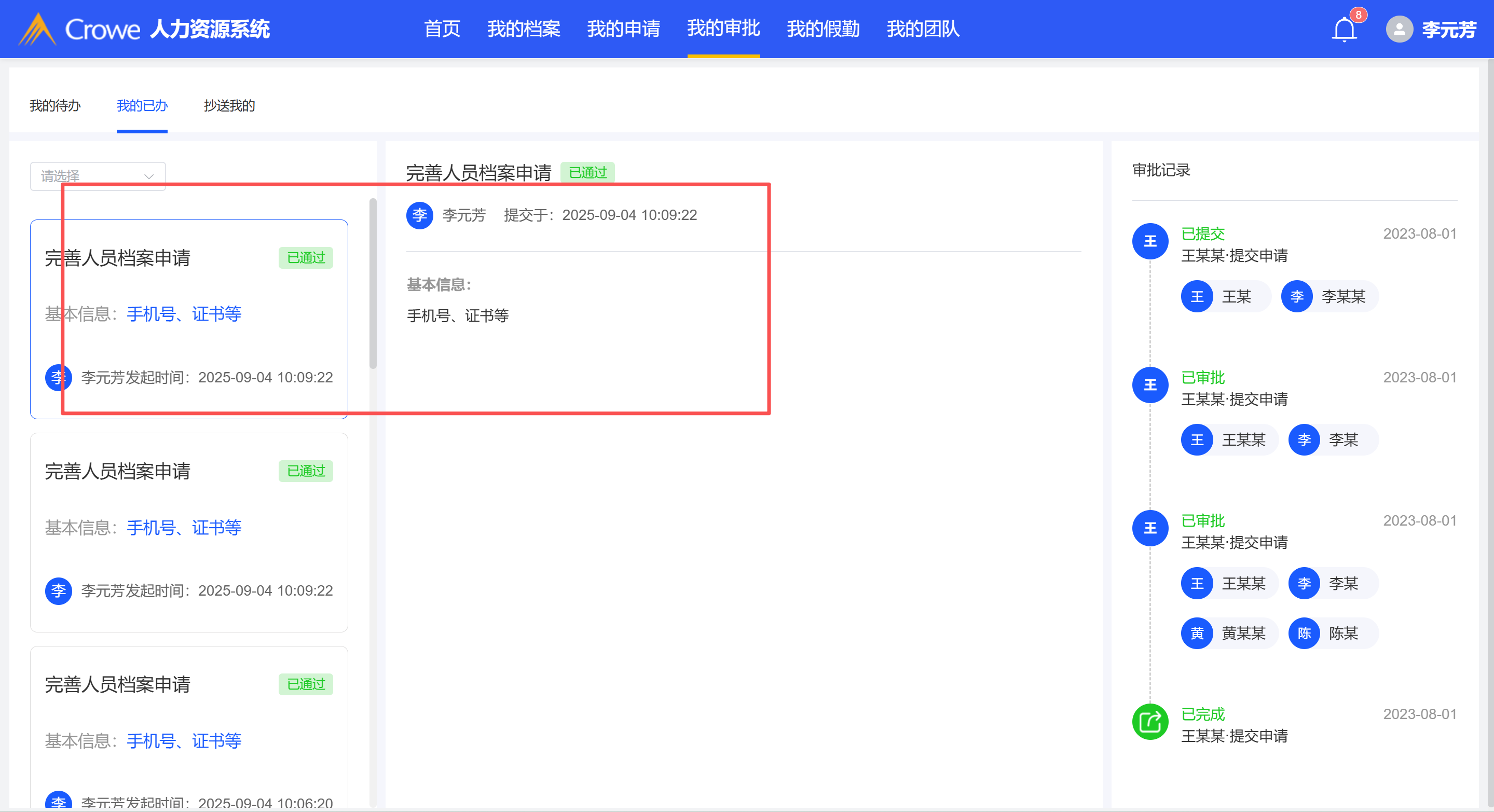Viewport: 1494px width, 812px height.
Task: Click the user profile avatar icon
Action: 1399,29
